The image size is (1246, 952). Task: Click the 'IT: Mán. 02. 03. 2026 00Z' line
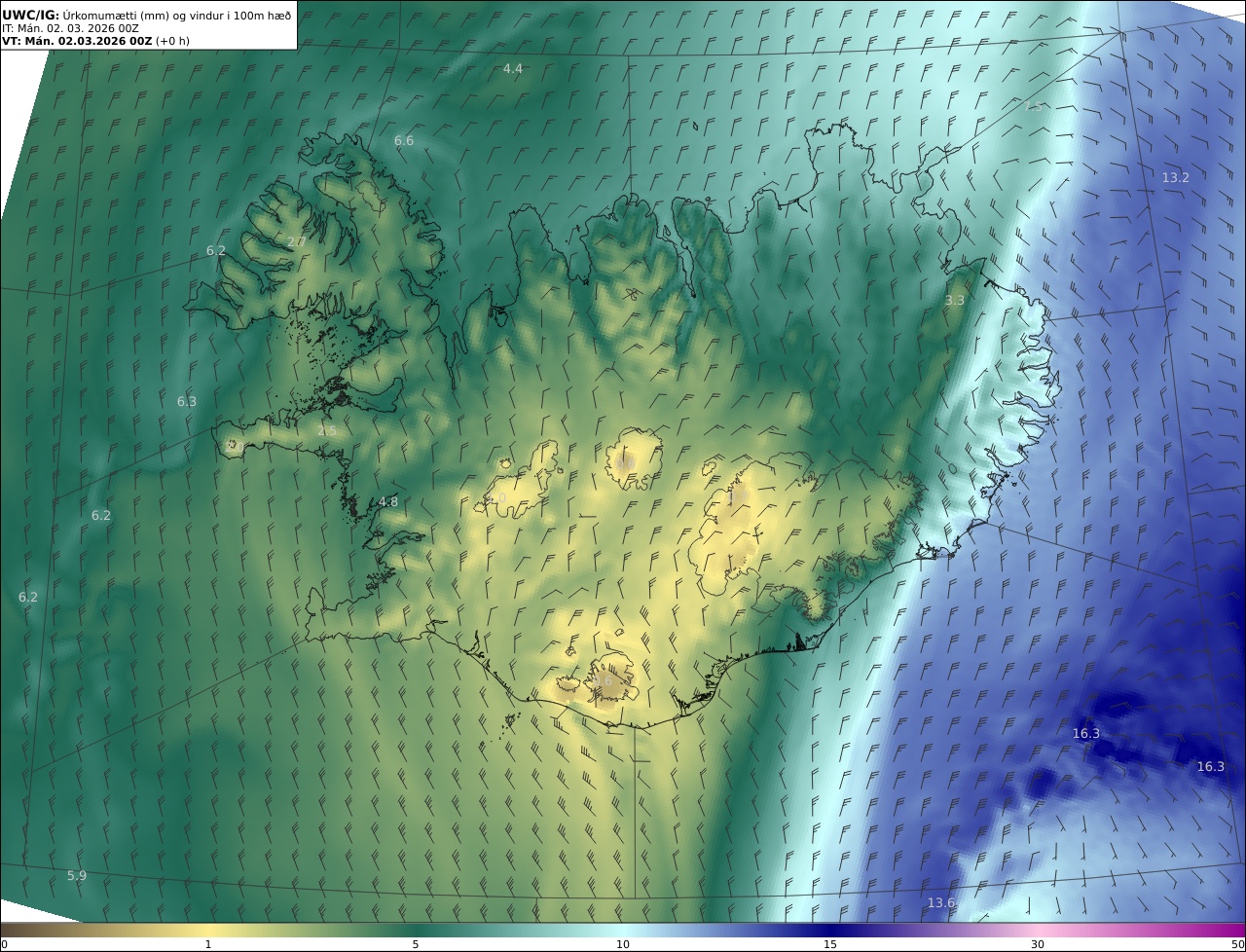(x=70, y=28)
